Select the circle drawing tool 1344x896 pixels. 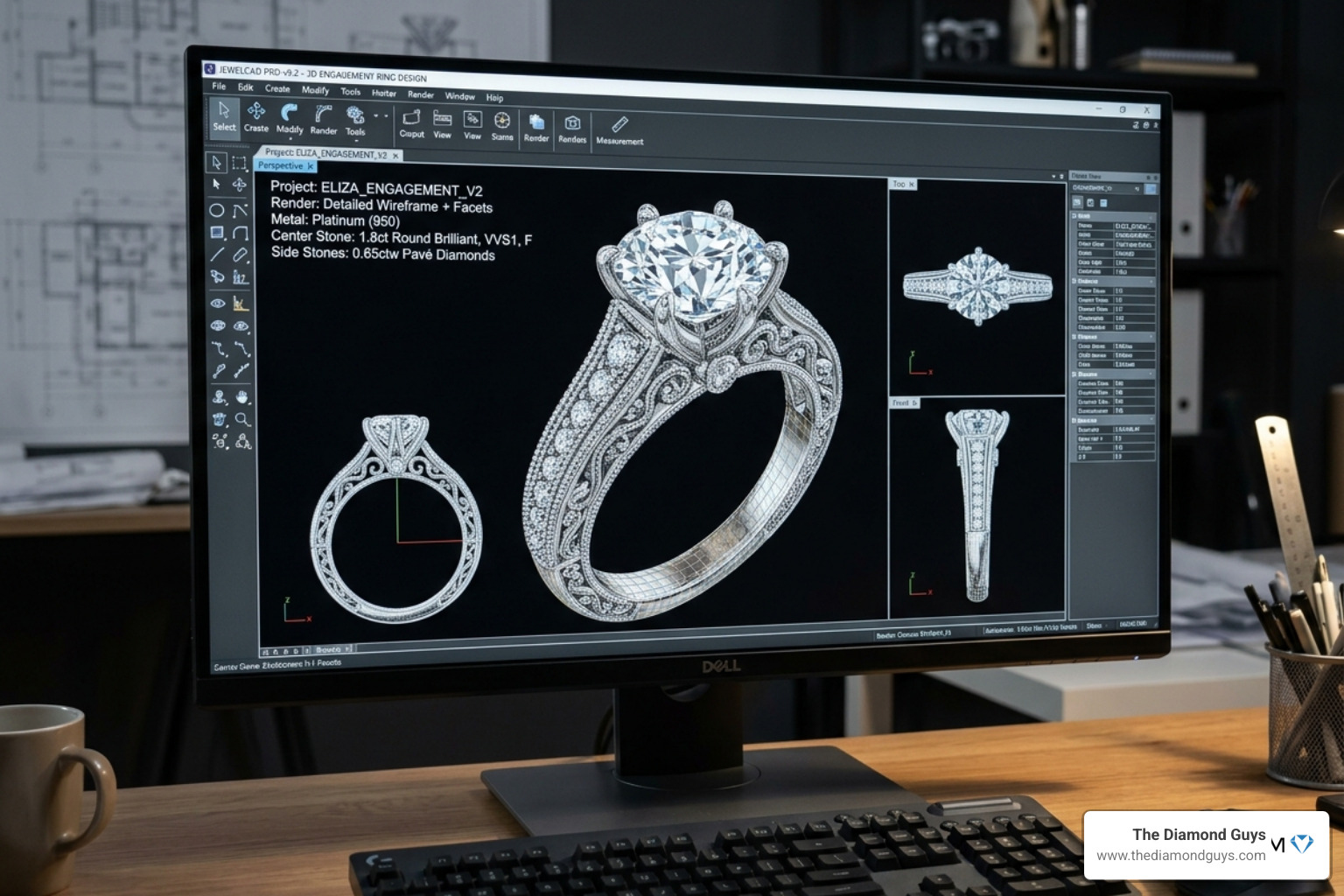click(x=217, y=210)
